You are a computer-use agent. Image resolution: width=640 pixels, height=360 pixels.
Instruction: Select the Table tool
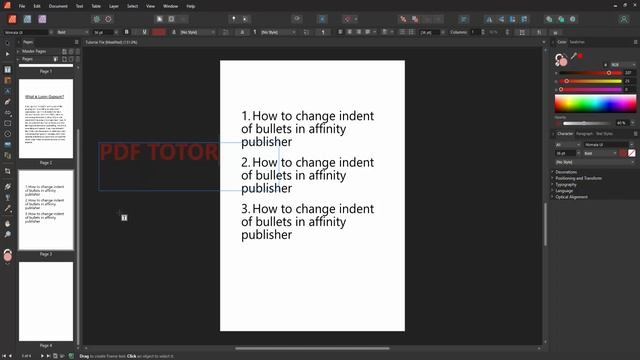tap(7, 80)
